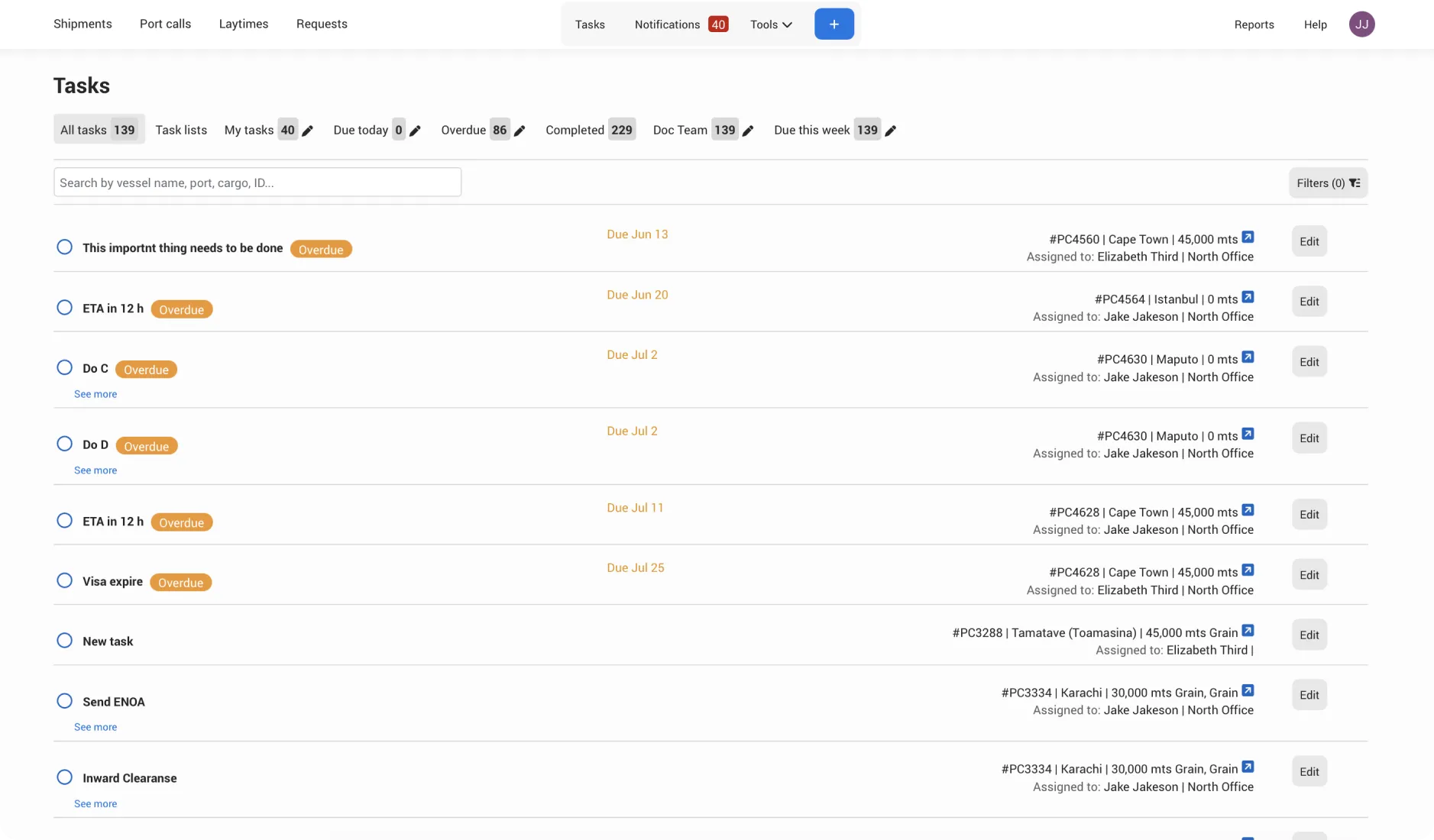This screenshot has height=840, width=1434.
Task: Complete the New task circle
Action: tap(65, 641)
